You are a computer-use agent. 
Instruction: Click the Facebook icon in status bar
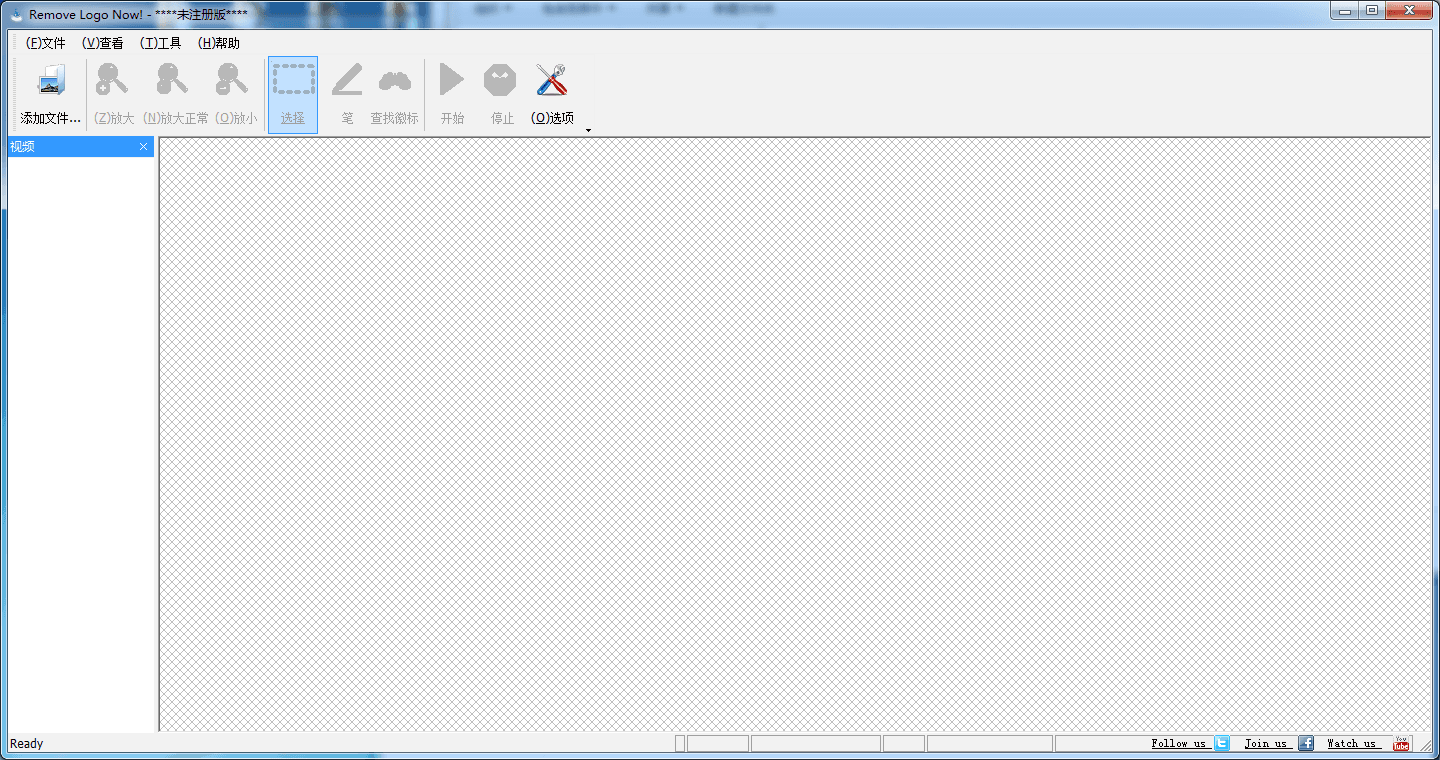(1306, 743)
